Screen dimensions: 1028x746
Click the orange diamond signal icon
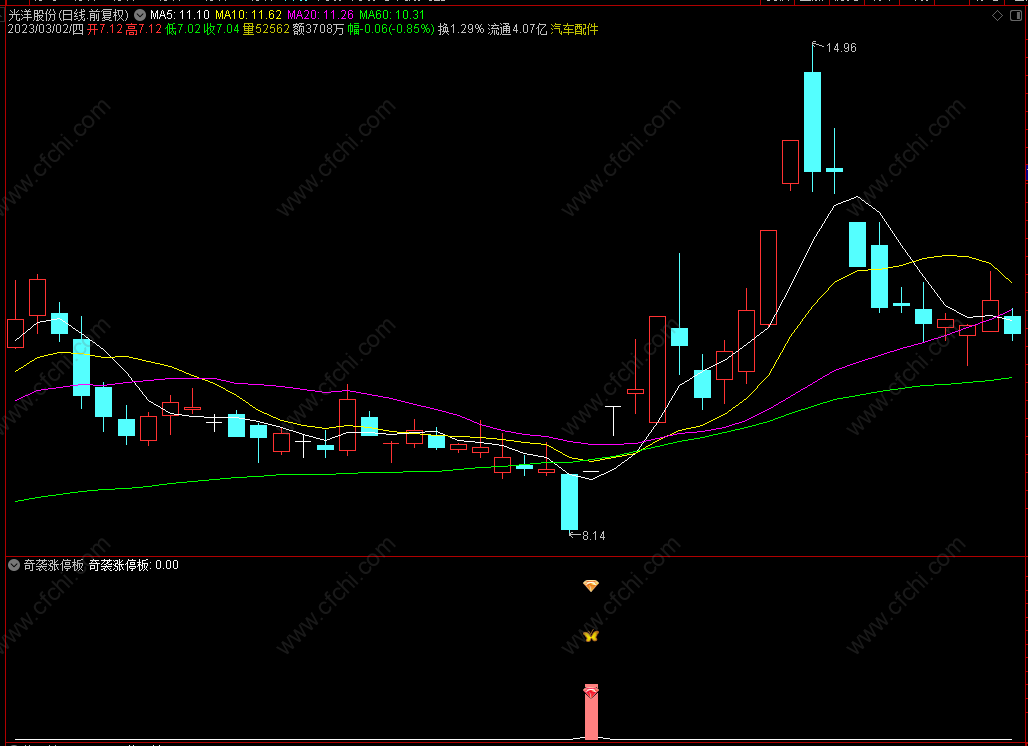[x=591, y=585]
